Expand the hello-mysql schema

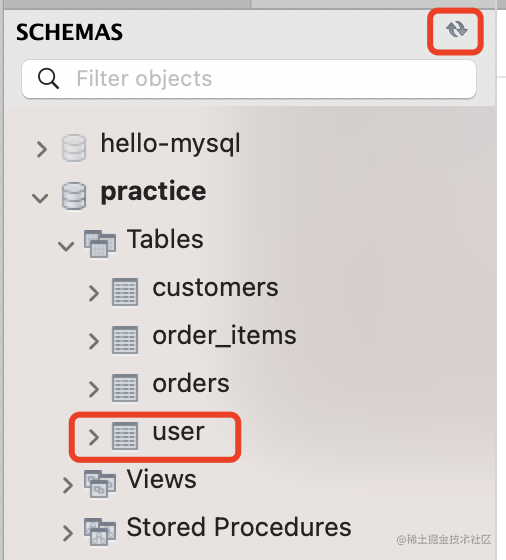pos(42,149)
